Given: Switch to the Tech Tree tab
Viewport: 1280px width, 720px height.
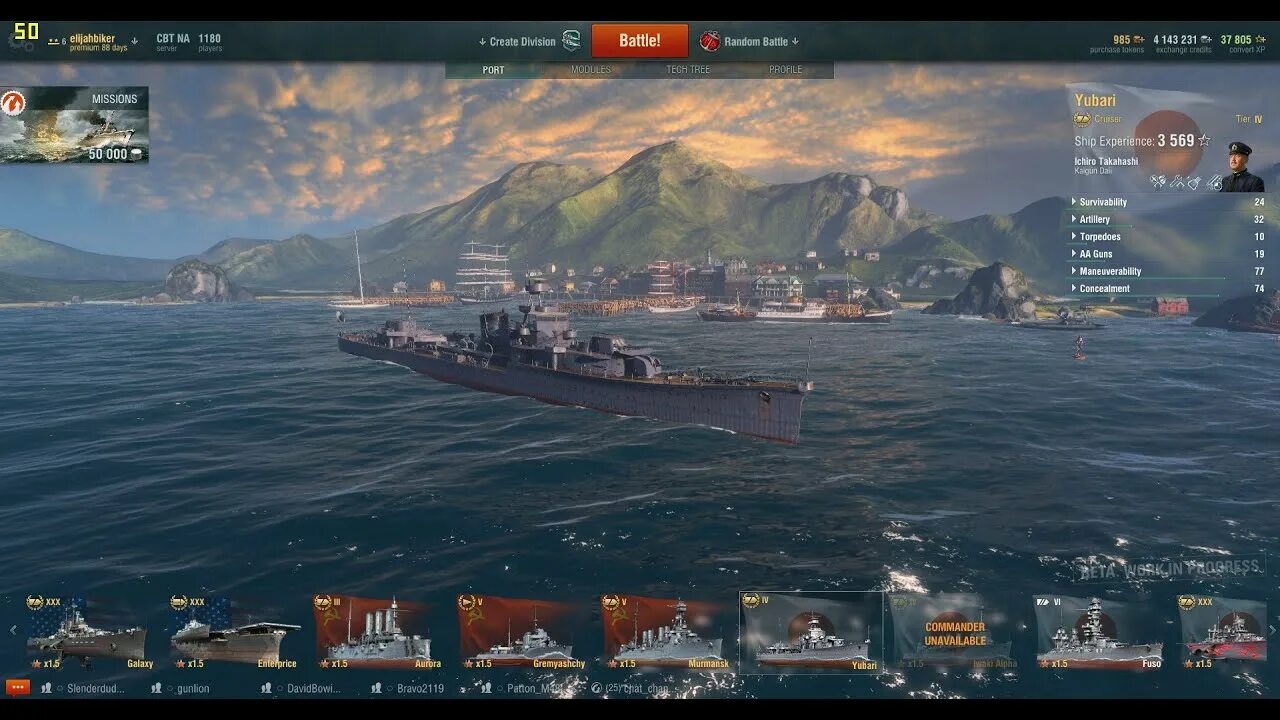Looking at the screenshot, I should pyautogui.click(x=688, y=70).
